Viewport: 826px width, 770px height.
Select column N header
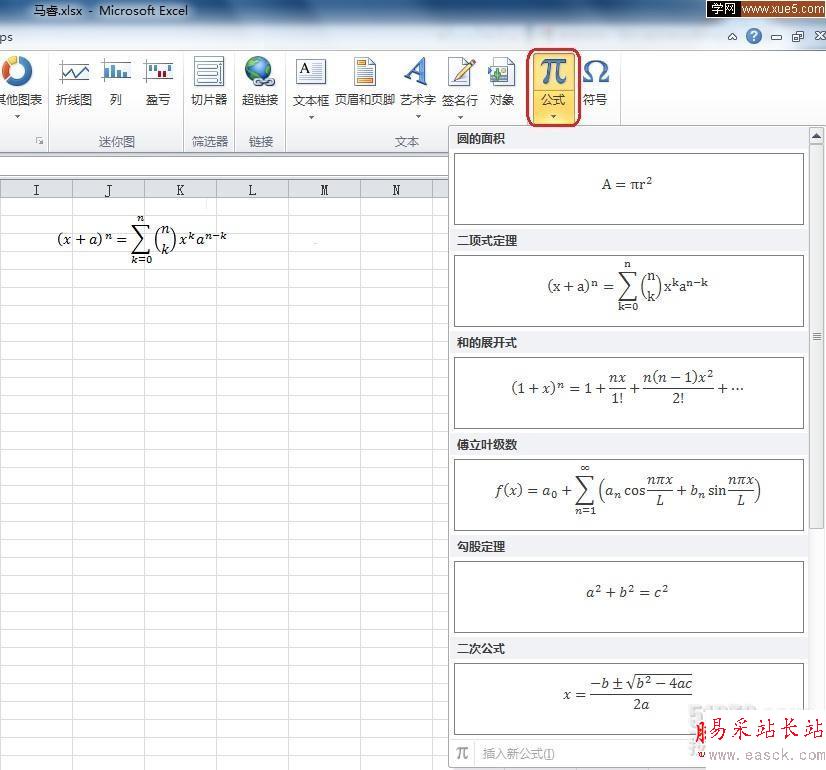tap(396, 190)
